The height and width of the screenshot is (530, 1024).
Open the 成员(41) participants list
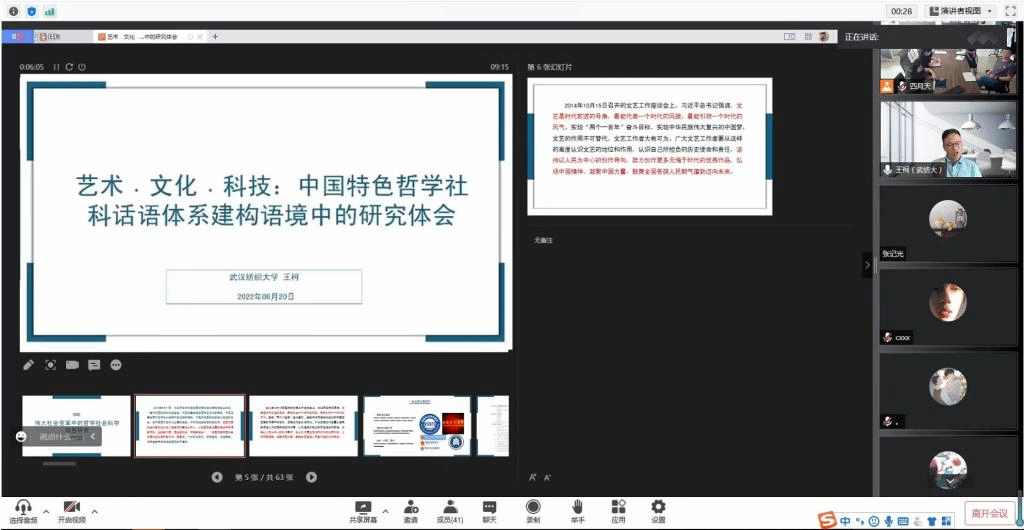(x=449, y=508)
